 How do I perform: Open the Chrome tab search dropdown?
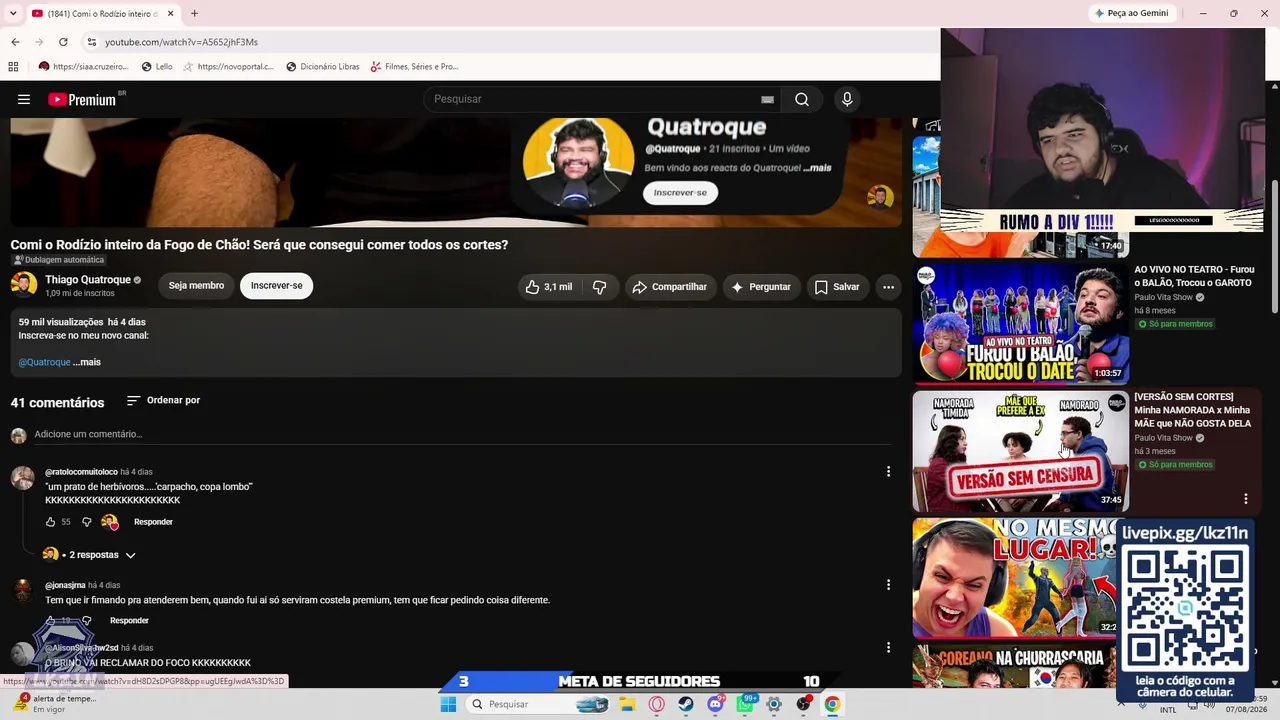tap(15, 14)
